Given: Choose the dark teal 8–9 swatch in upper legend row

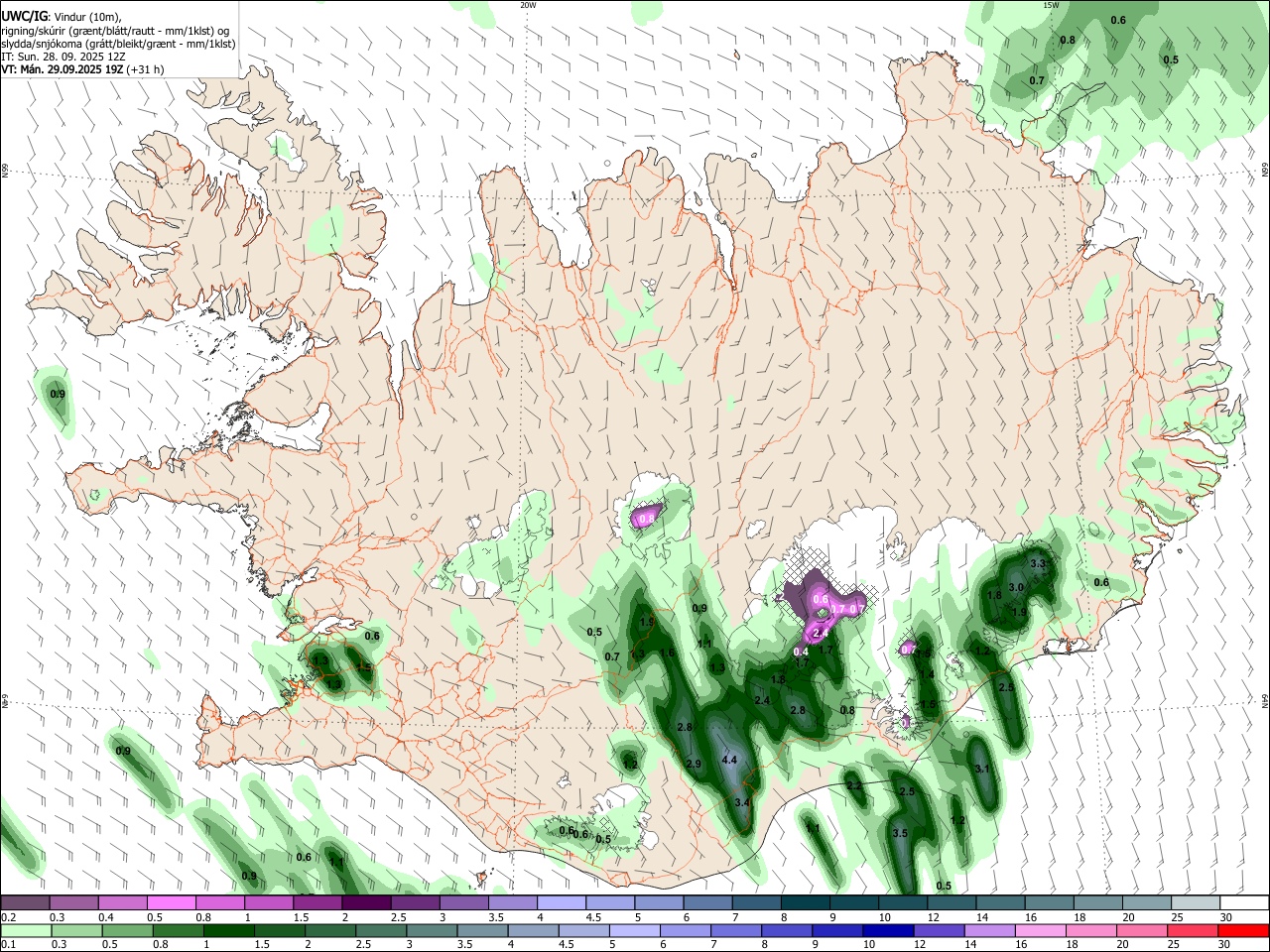Looking at the screenshot, I should (805, 903).
